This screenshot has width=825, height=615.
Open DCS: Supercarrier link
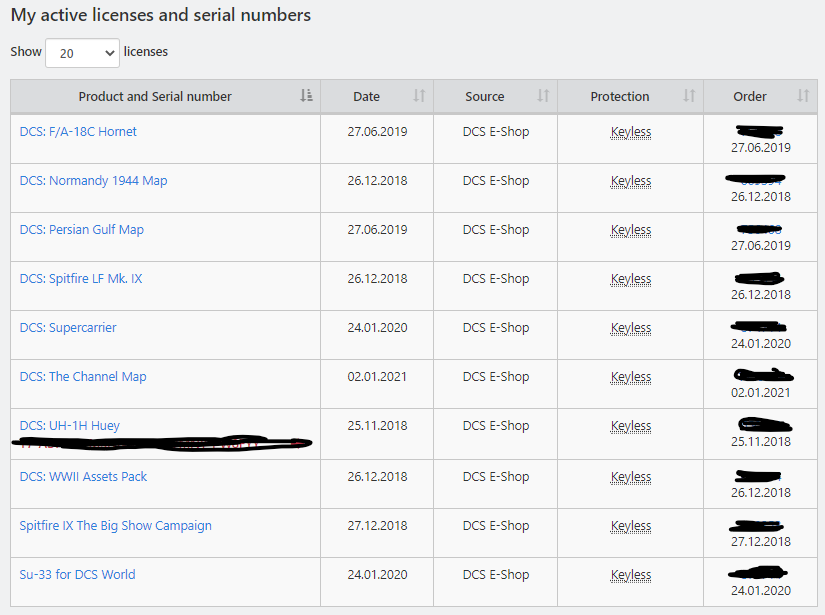tap(68, 328)
